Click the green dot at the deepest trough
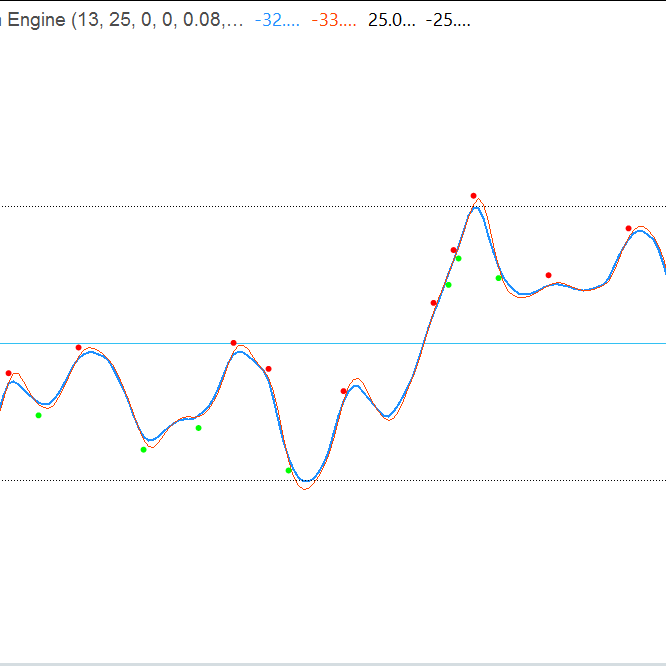The image size is (666, 666). [289, 470]
